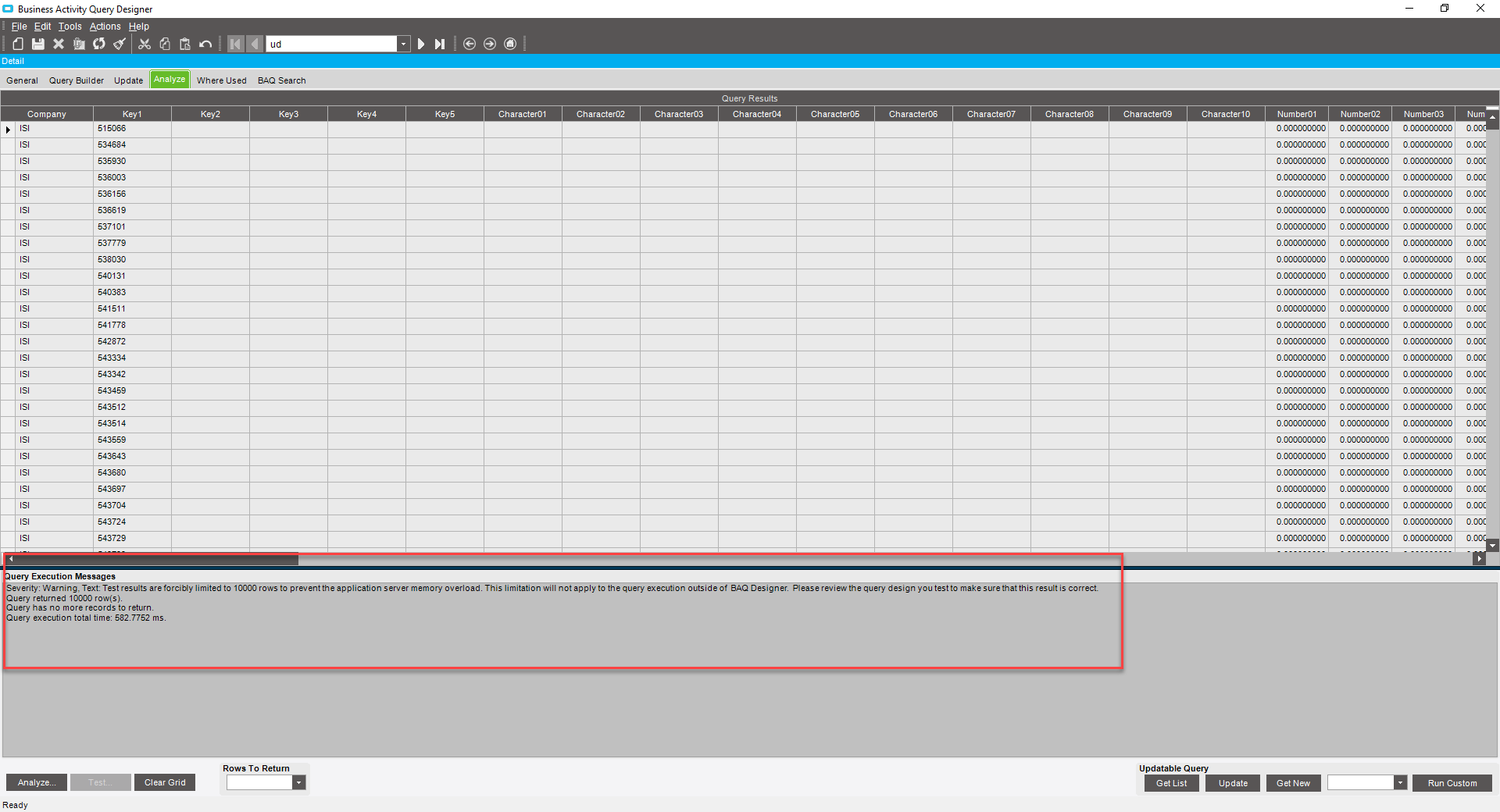Open the Edit menu
The height and width of the screenshot is (812, 1500).
tap(43, 27)
